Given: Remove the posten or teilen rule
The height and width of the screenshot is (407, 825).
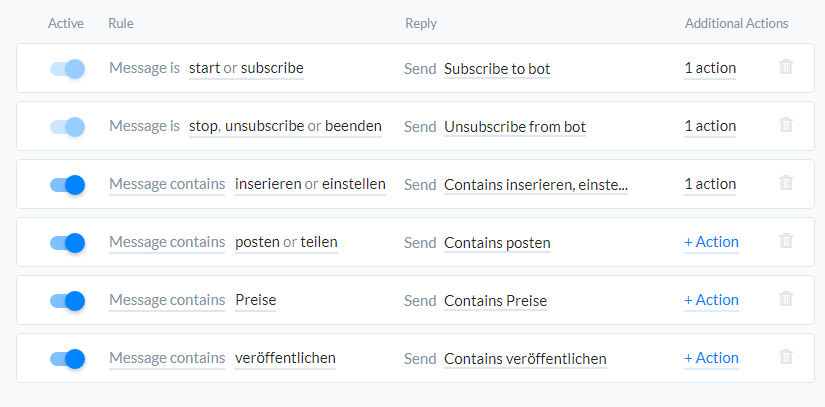Looking at the screenshot, I should [786, 241].
